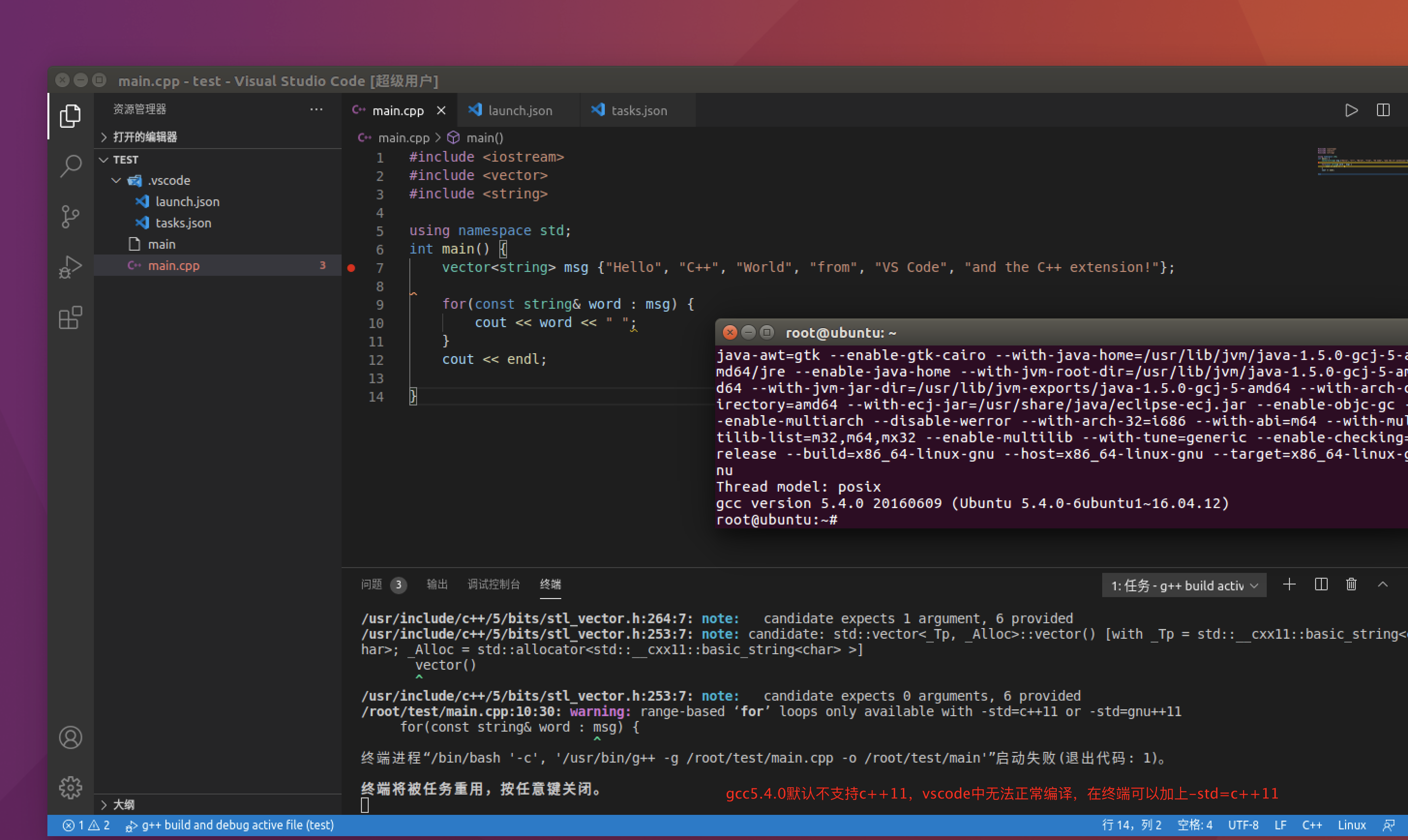Change the C++ language mode
The image size is (1408, 840).
(x=1312, y=825)
